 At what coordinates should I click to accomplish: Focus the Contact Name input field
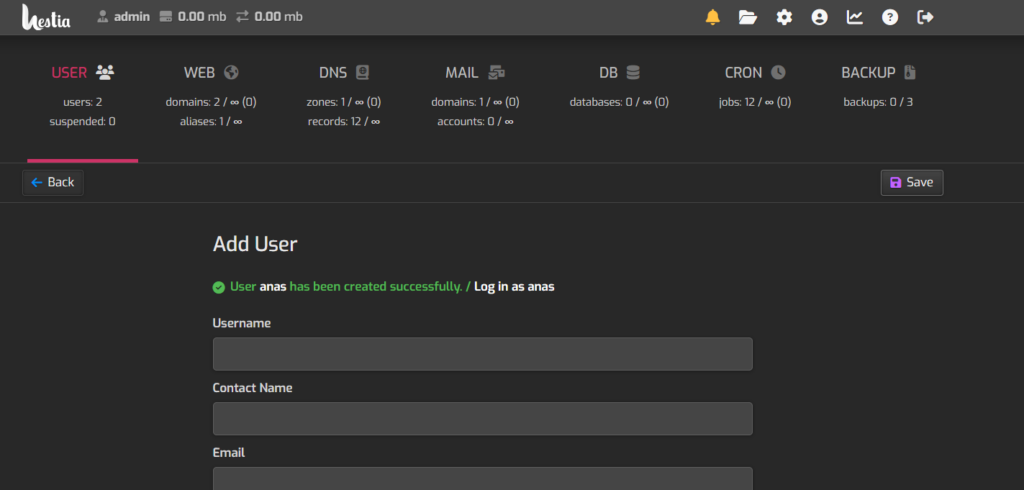click(483, 419)
